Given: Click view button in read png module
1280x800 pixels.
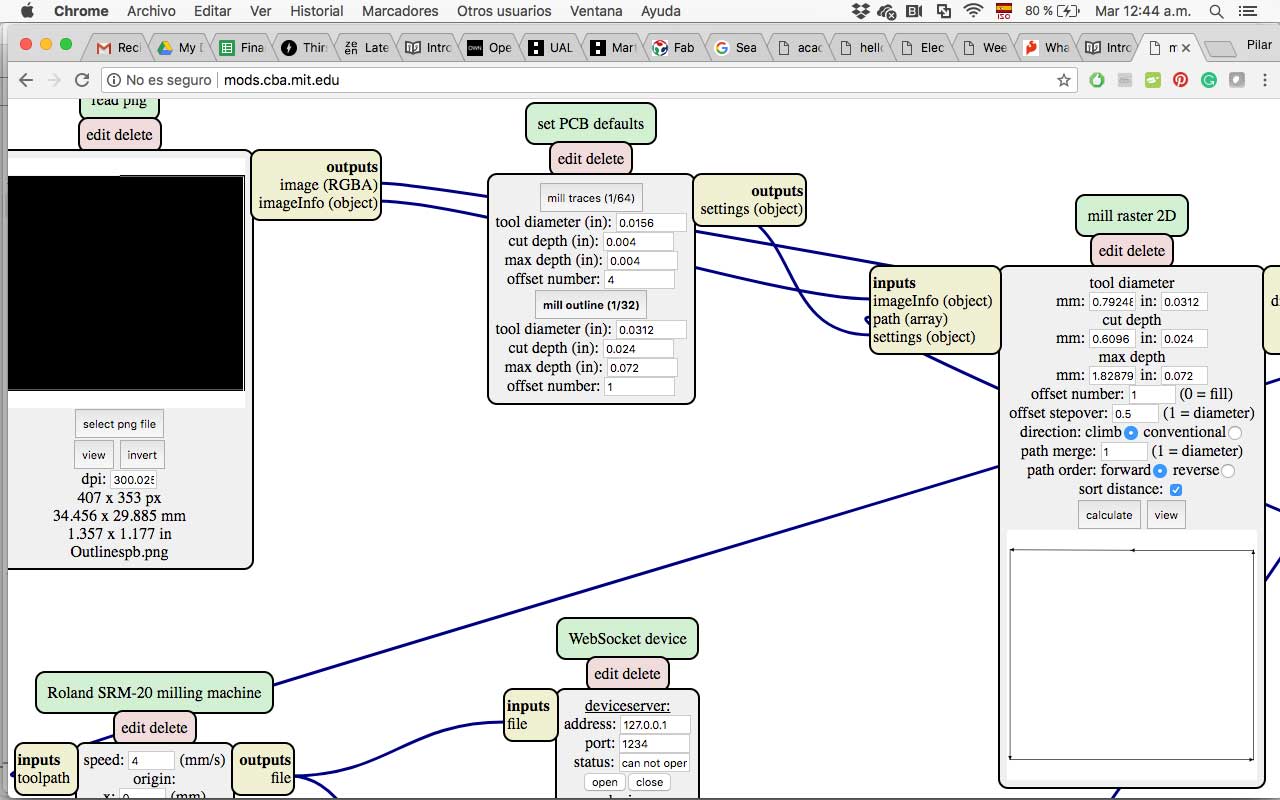Looking at the screenshot, I should point(94,455).
